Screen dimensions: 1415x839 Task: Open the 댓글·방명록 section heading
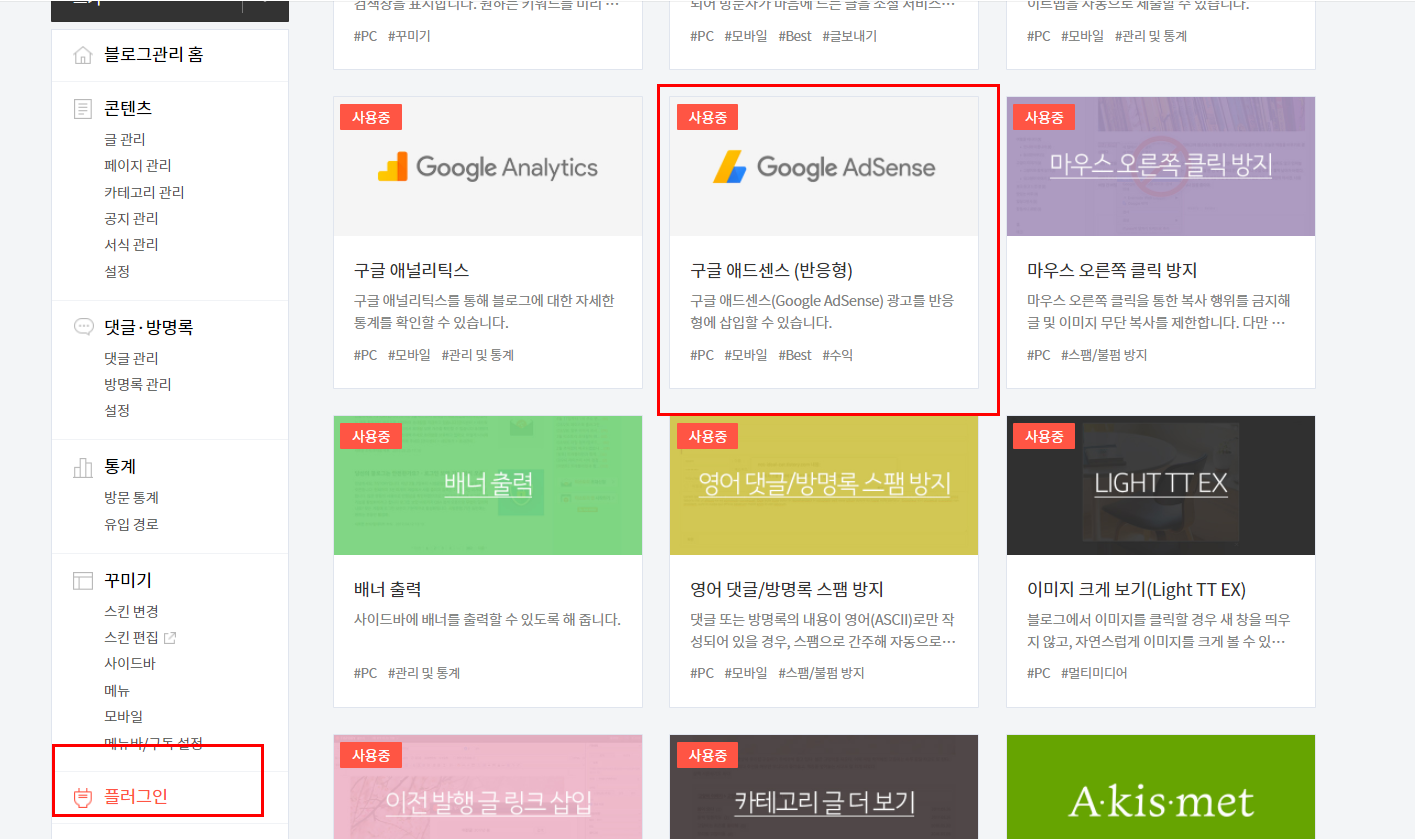pos(149,327)
